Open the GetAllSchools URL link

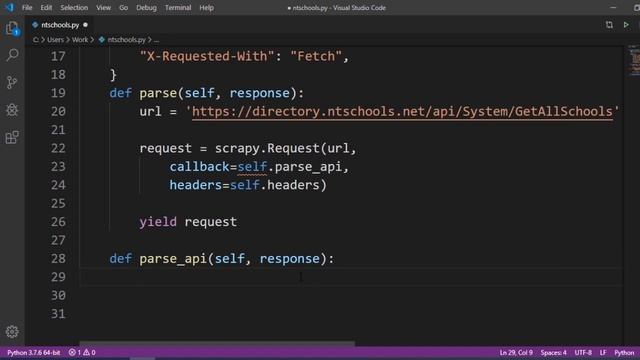pyautogui.click(x=402, y=111)
